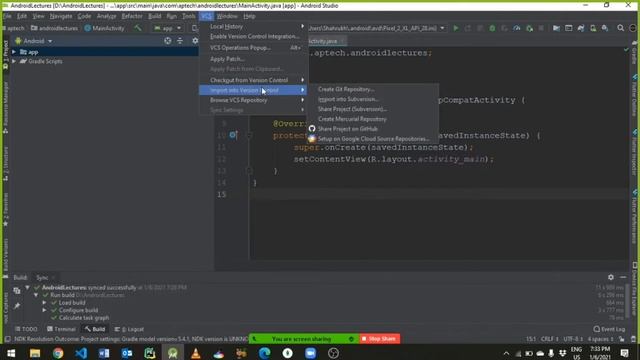Open the device selector dropdown
The width and height of the screenshot is (640, 360).
click(376, 28)
